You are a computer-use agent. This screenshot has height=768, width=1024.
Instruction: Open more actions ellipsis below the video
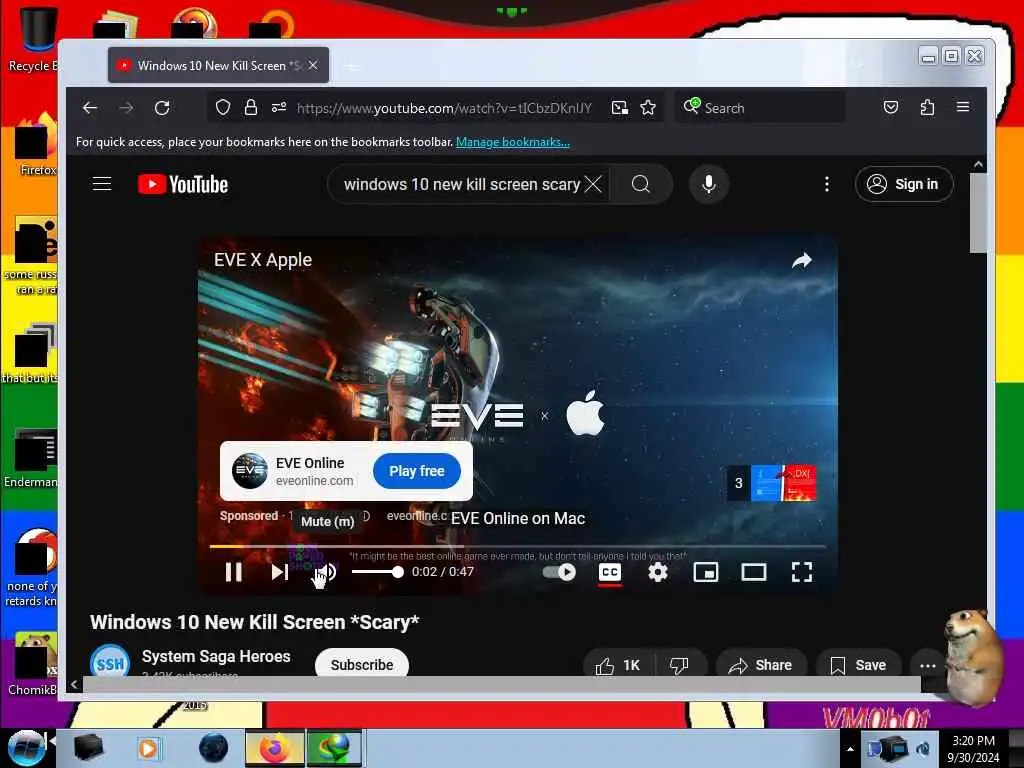(927, 665)
